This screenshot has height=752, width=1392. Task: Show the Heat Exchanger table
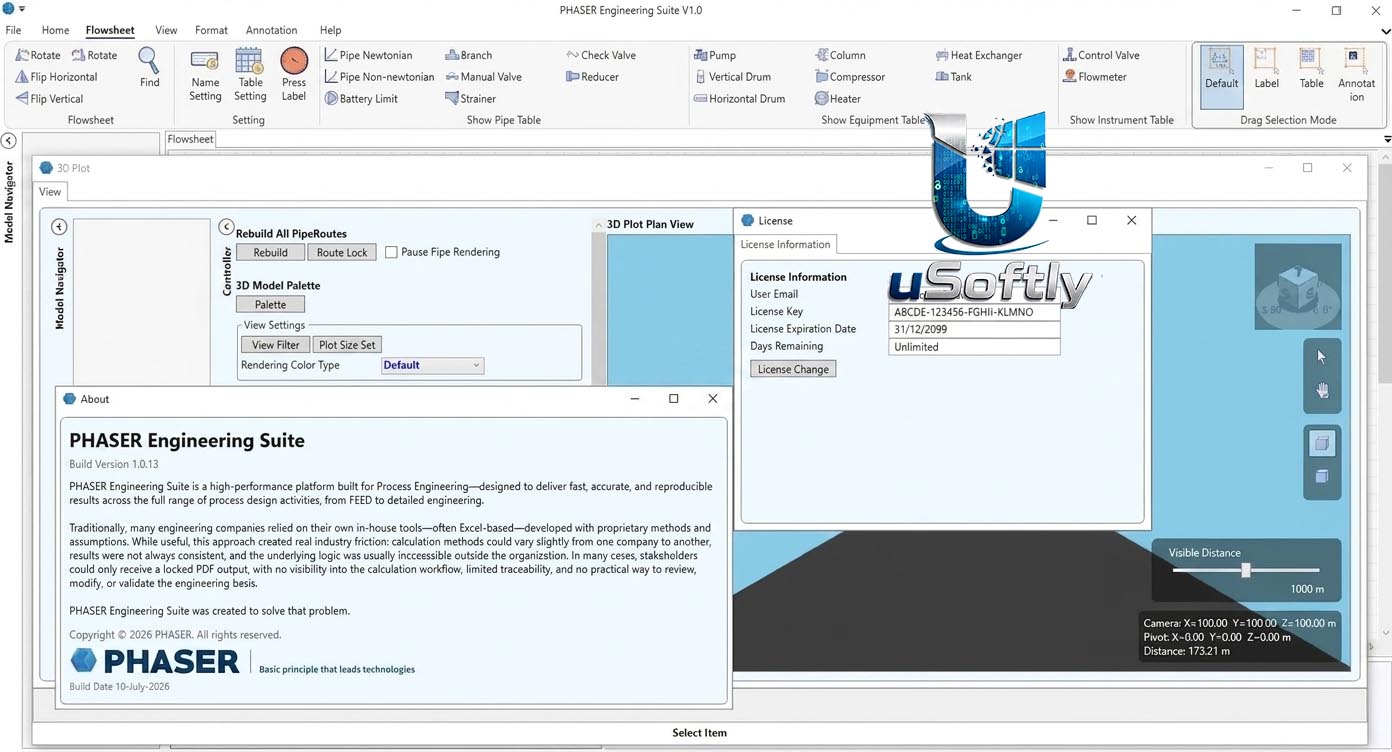(979, 55)
